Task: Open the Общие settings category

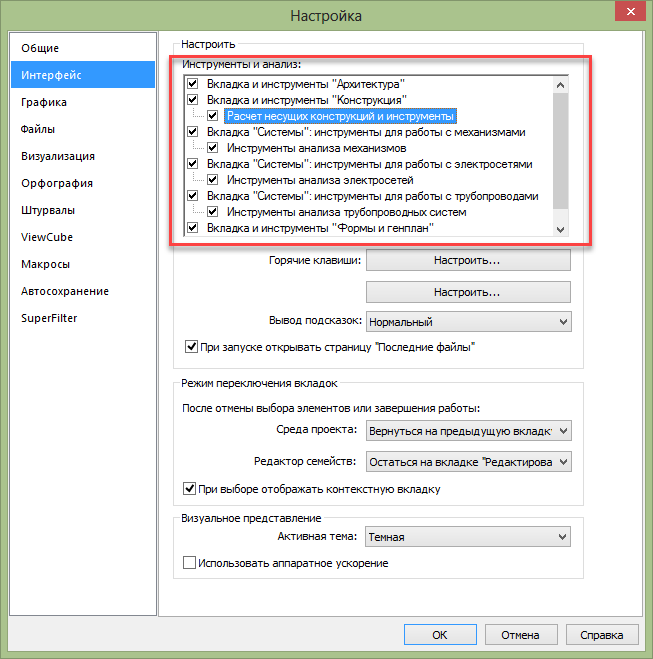Action: (83, 48)
